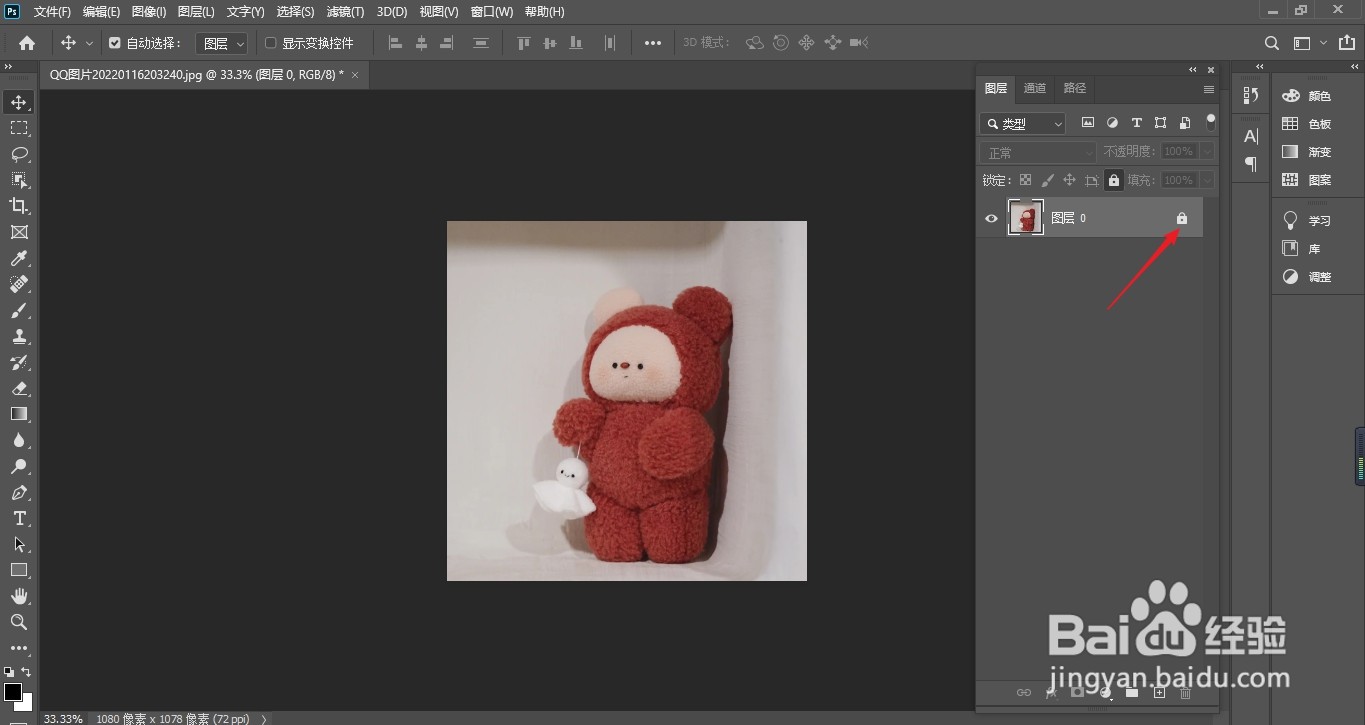Open the search icon in options bar
1365x725 pixels.
1272,43
